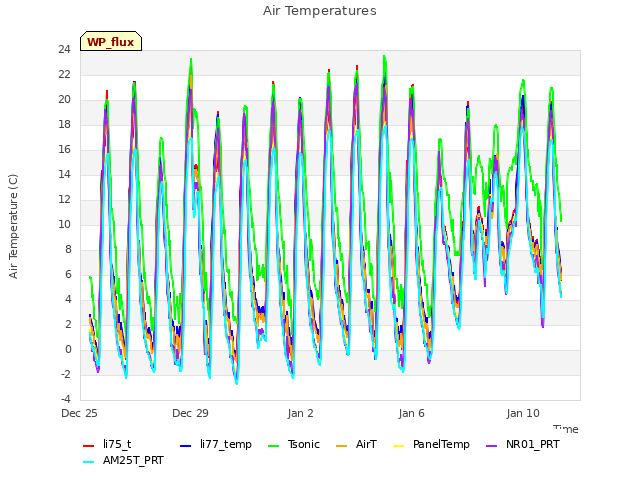The height and width of the screenshot is (480, 640).
Task: Click the Tsonic green legend swatch
Action: point(273,446)
